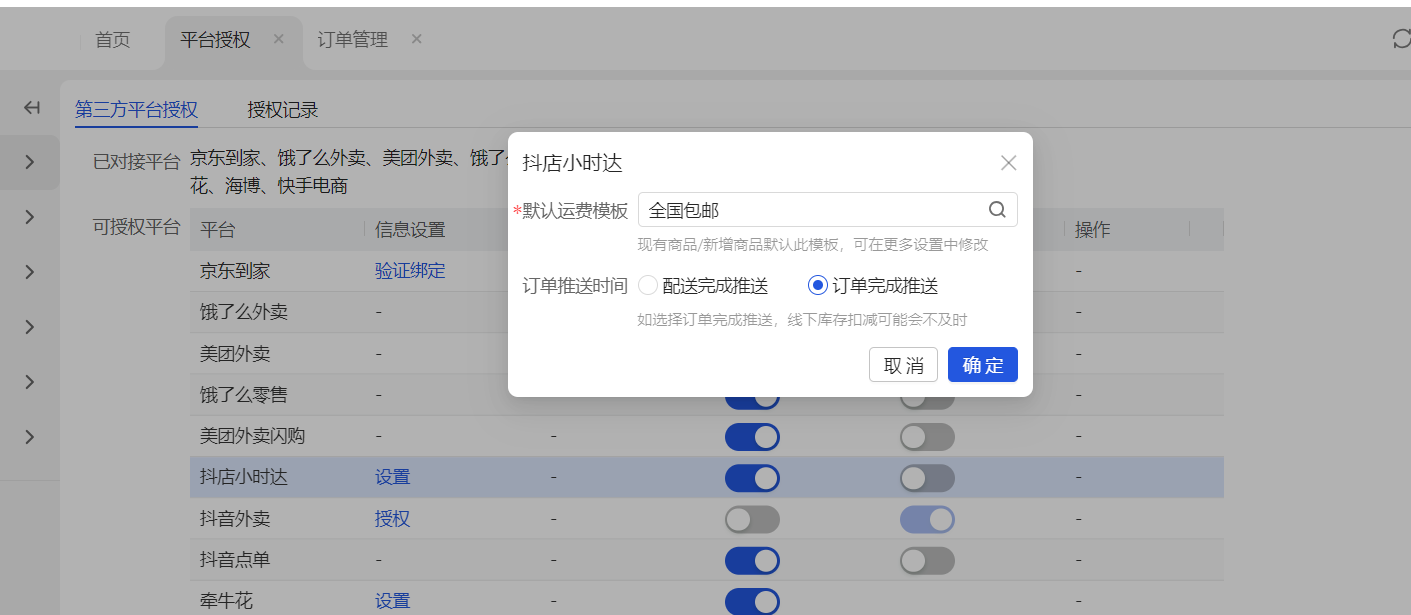Click the 饿了么零售 platform cell
This screenshot has width=1411, height=615.
pyautogui.click(x=244, y=395)
